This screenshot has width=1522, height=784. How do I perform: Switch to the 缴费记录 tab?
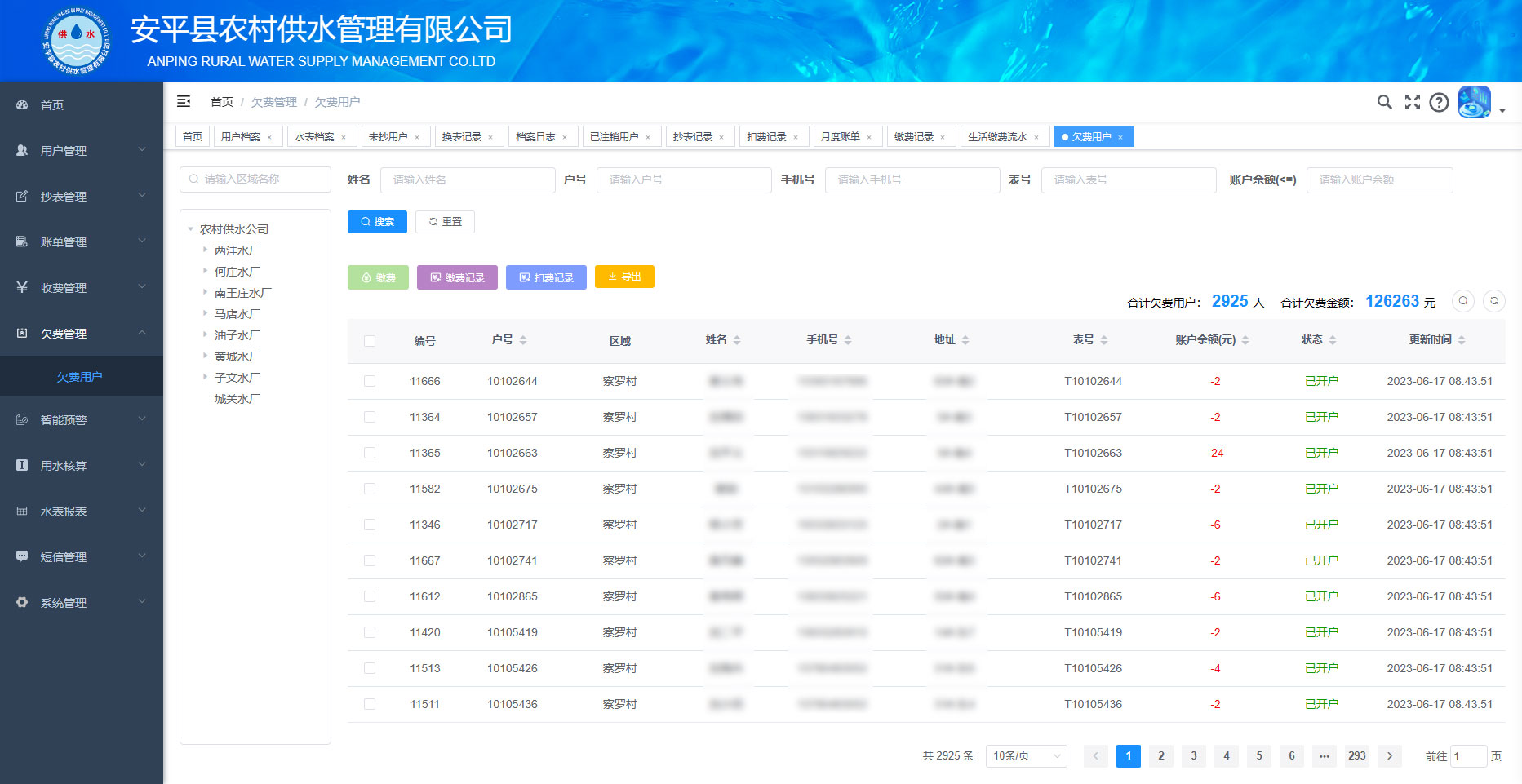913,137
